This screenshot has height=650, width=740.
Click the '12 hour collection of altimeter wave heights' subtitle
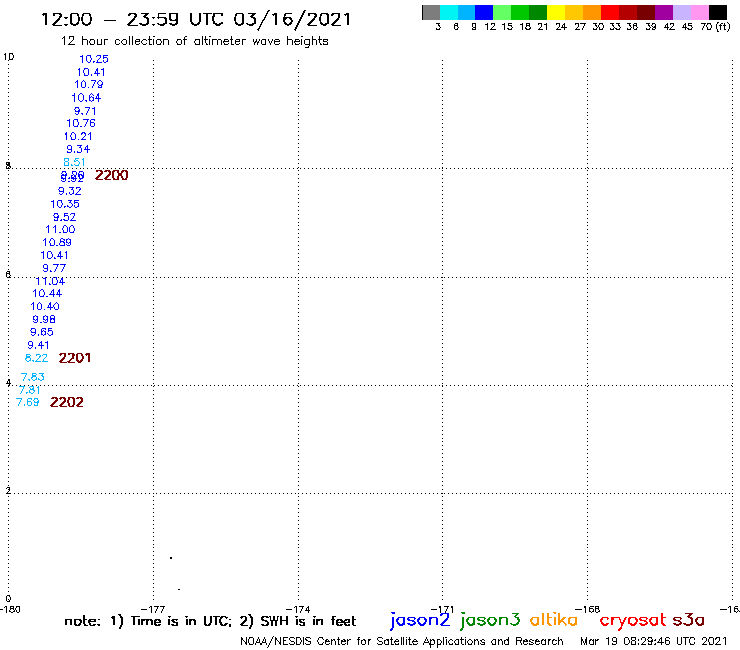(x=194, y=41)
